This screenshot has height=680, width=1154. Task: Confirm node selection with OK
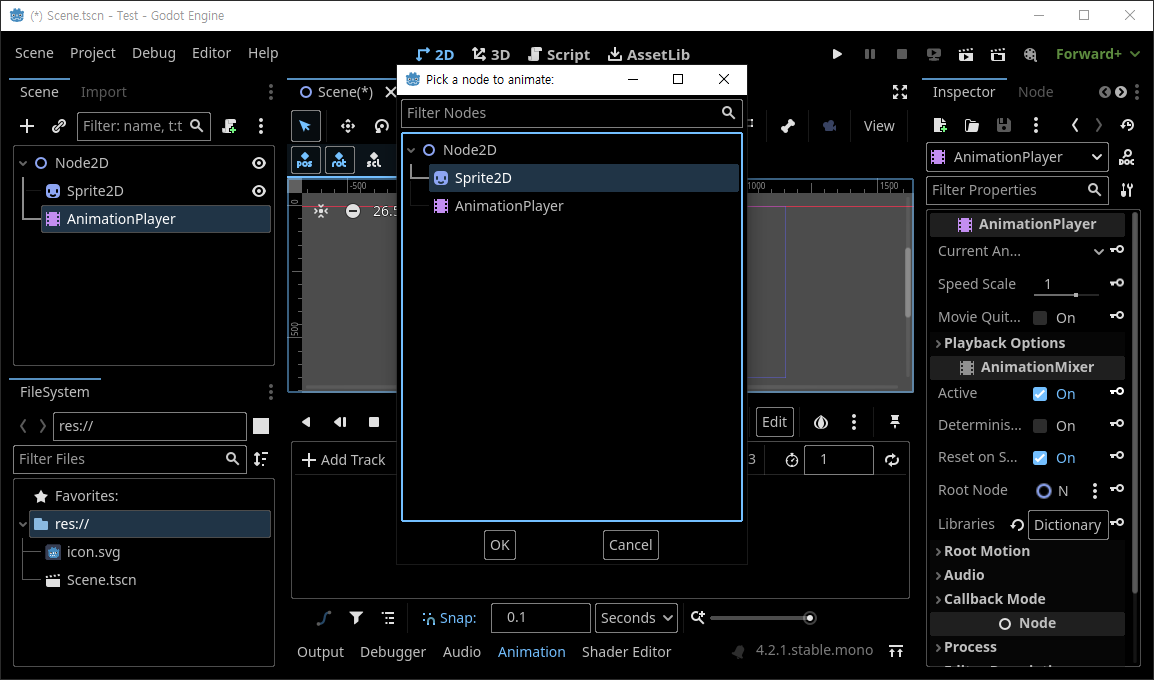(500, 545)
